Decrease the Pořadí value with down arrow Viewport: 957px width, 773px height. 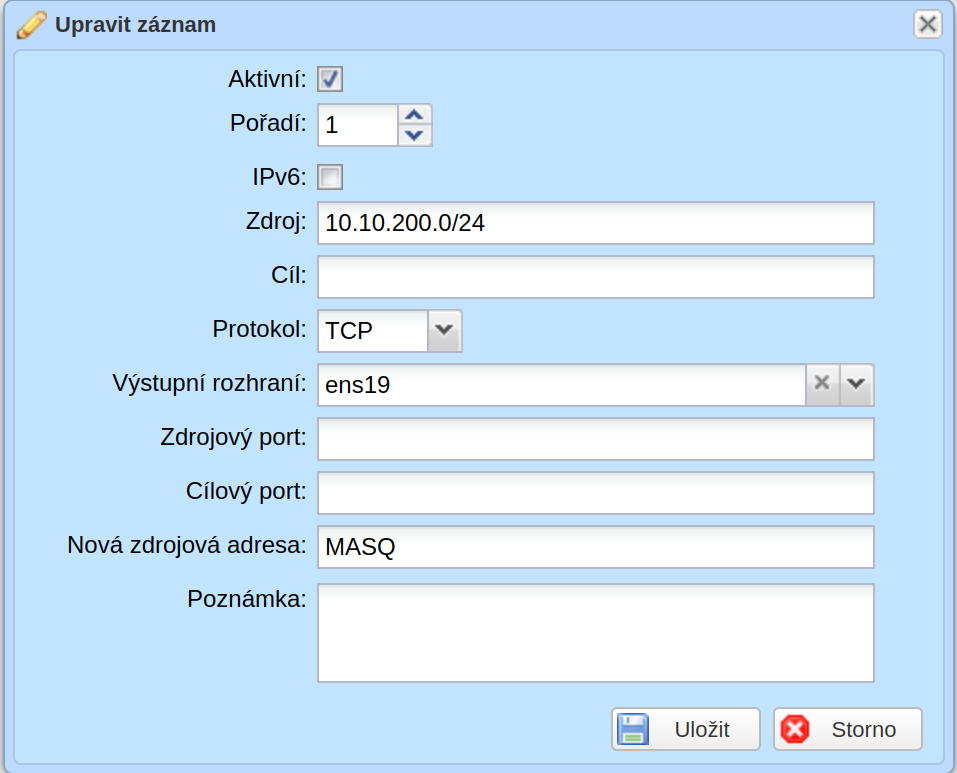(x=414, y=135)
